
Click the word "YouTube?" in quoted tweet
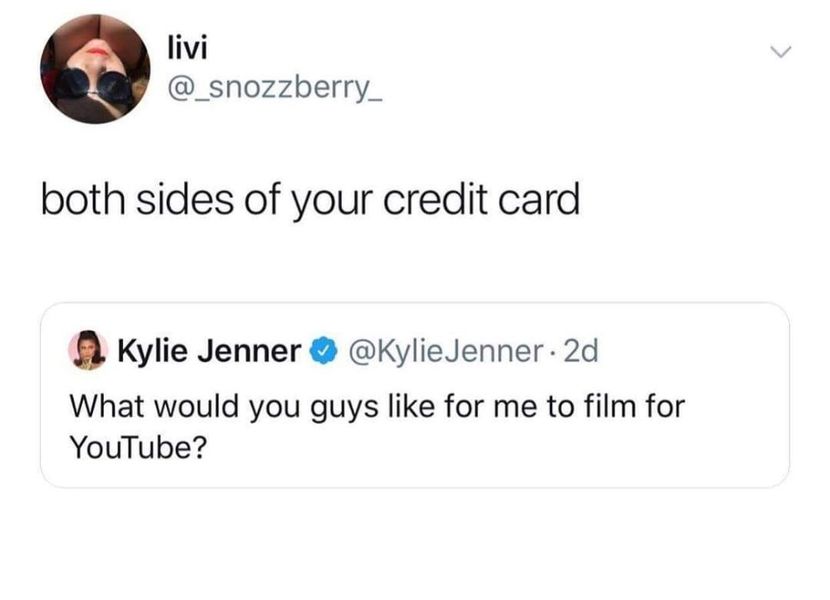[138, 447]
